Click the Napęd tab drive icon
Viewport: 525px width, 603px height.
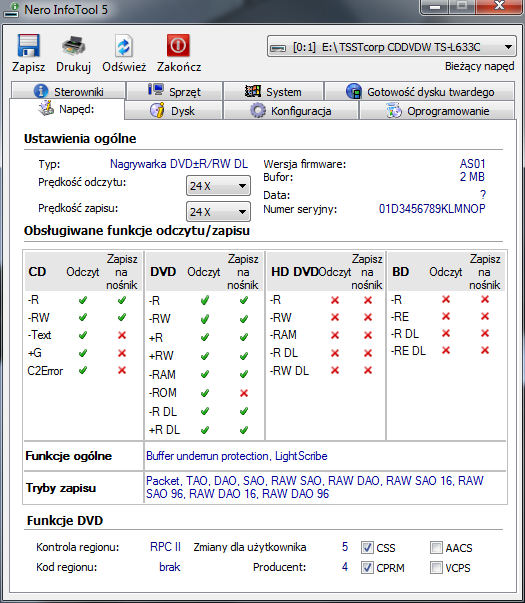(46, 108)
